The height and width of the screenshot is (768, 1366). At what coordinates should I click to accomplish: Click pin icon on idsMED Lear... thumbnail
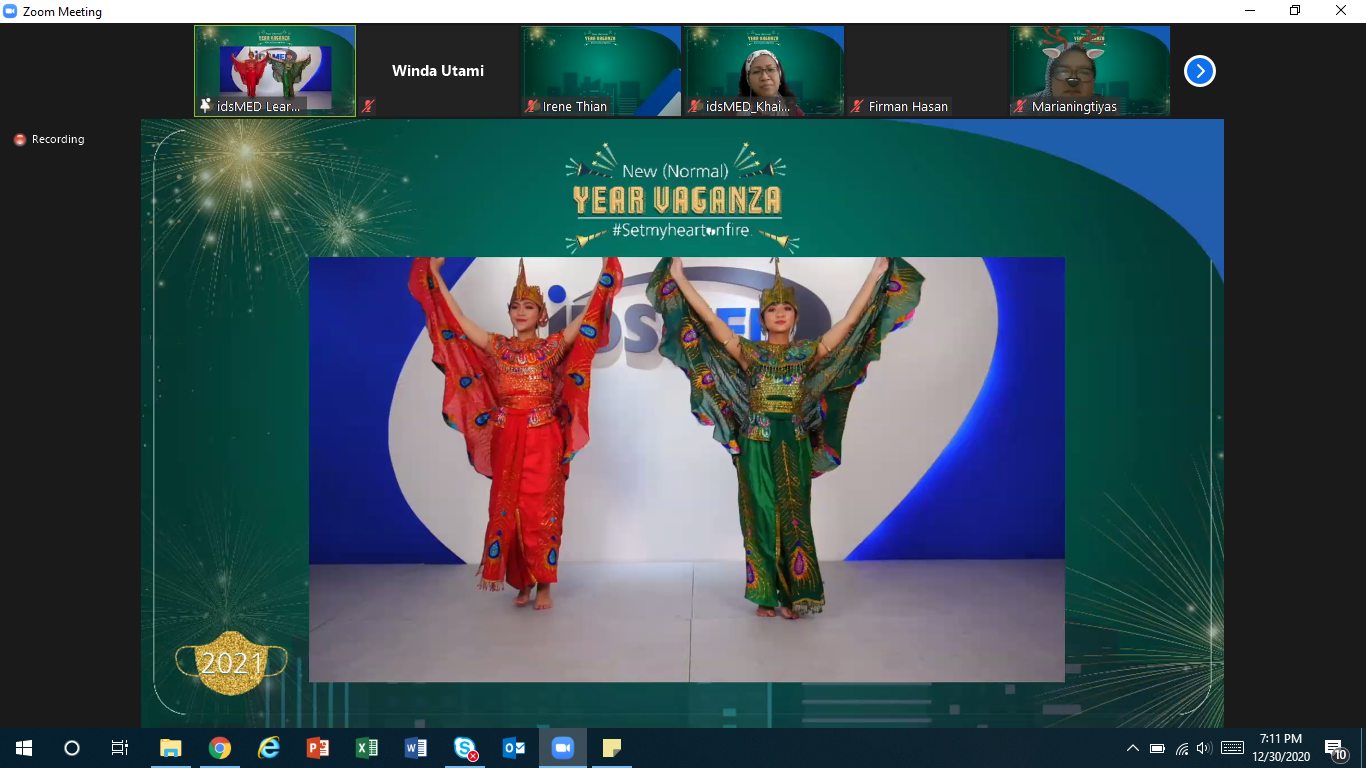(x=206, y=106)
